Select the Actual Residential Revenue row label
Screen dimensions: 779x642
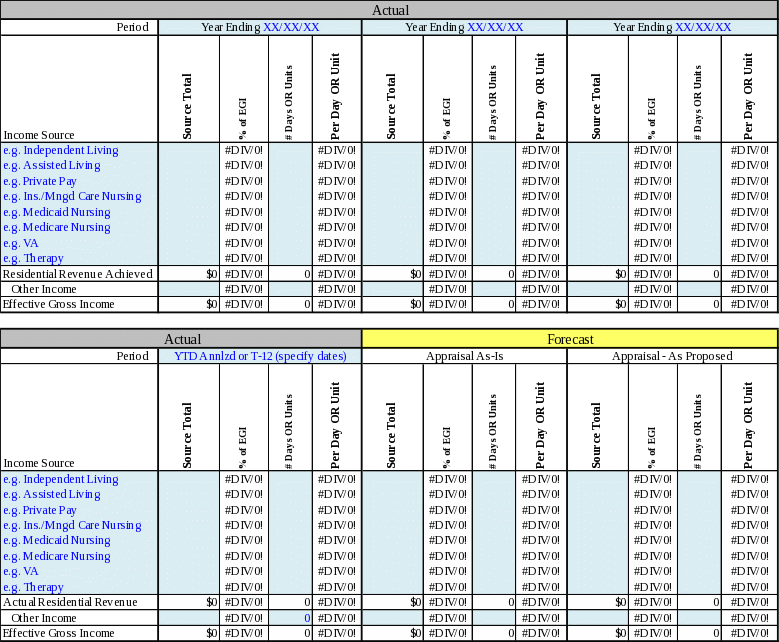(70, 602)
